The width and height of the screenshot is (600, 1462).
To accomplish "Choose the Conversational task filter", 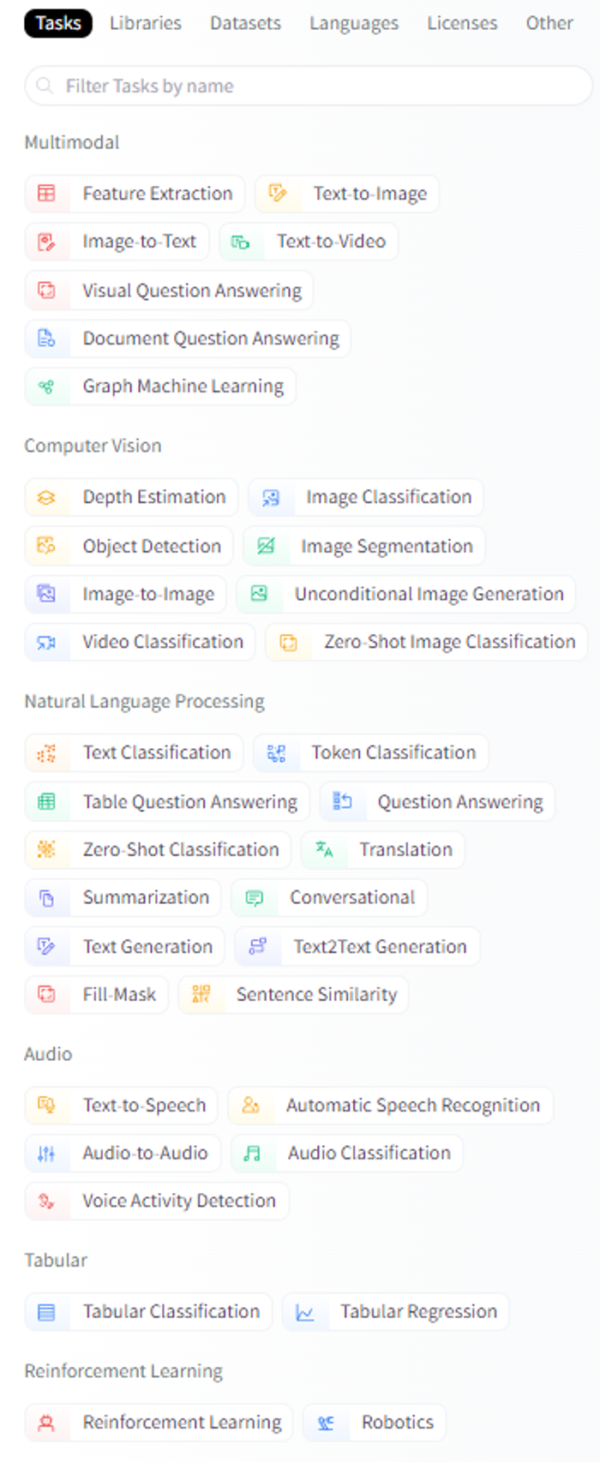I will pos(330,897).
